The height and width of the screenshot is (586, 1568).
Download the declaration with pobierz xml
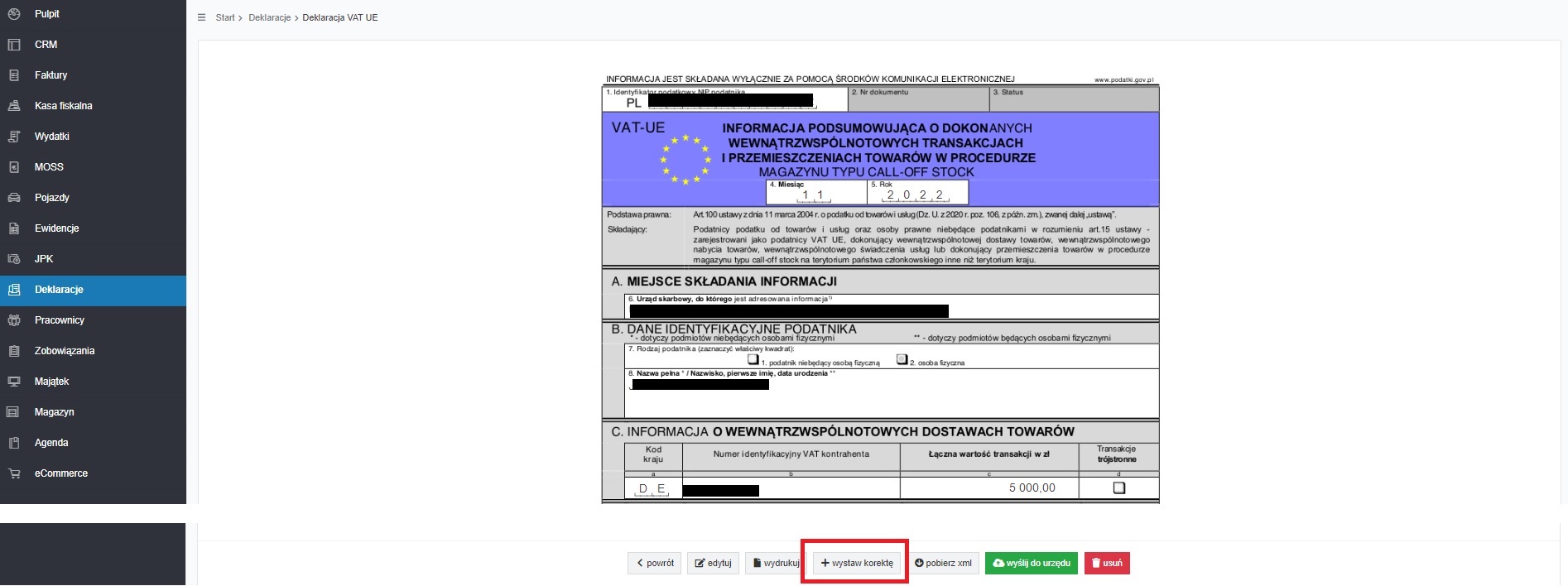tap(943, 563)
